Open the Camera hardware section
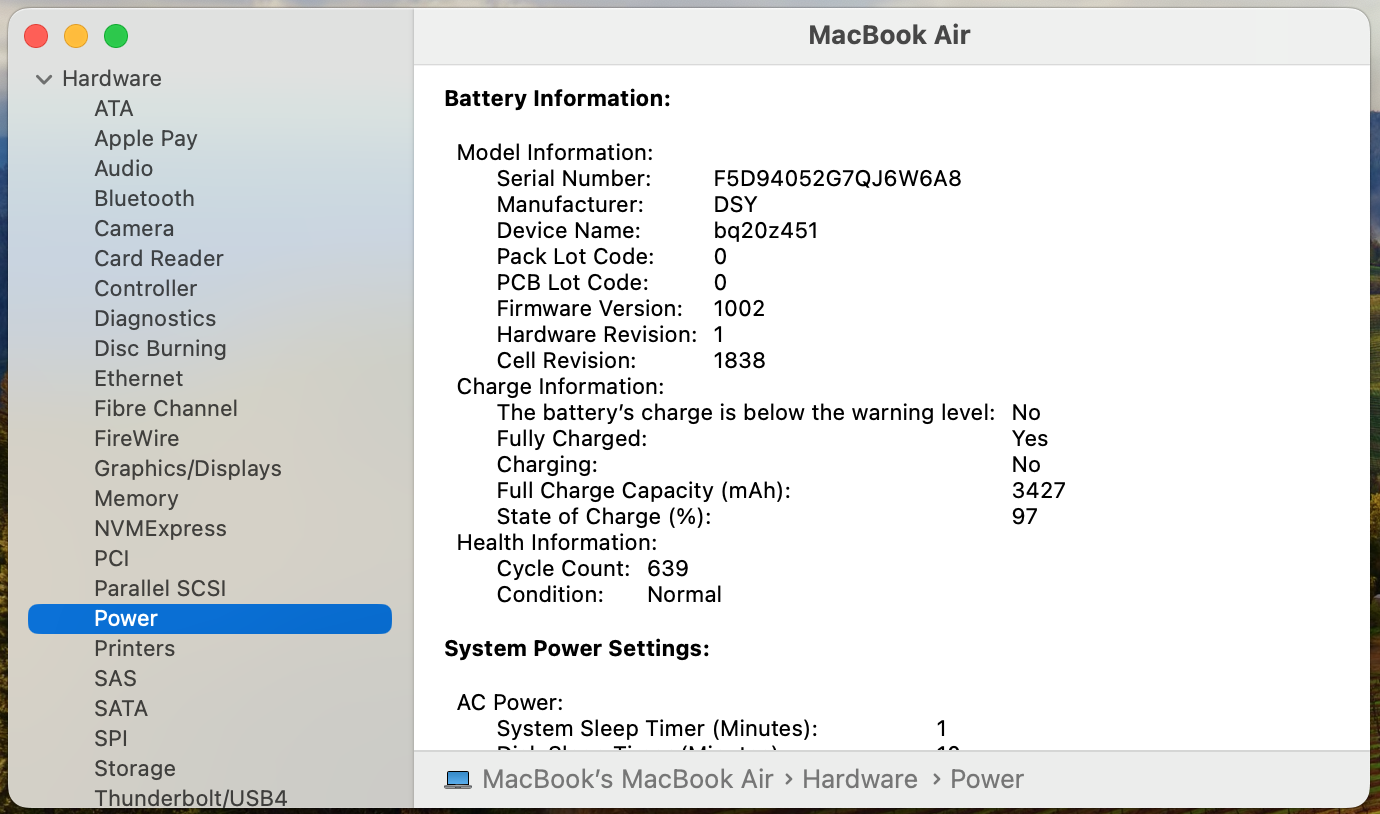The image size is (1380, 814). 134,229
